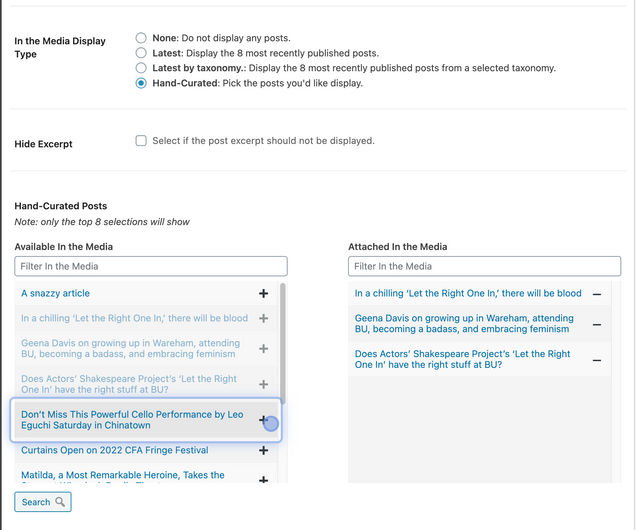Image resolution: width=636 pixels, height=530 pixels.
Task: Open 'A snazzy article' link
Action: (55, 293)
